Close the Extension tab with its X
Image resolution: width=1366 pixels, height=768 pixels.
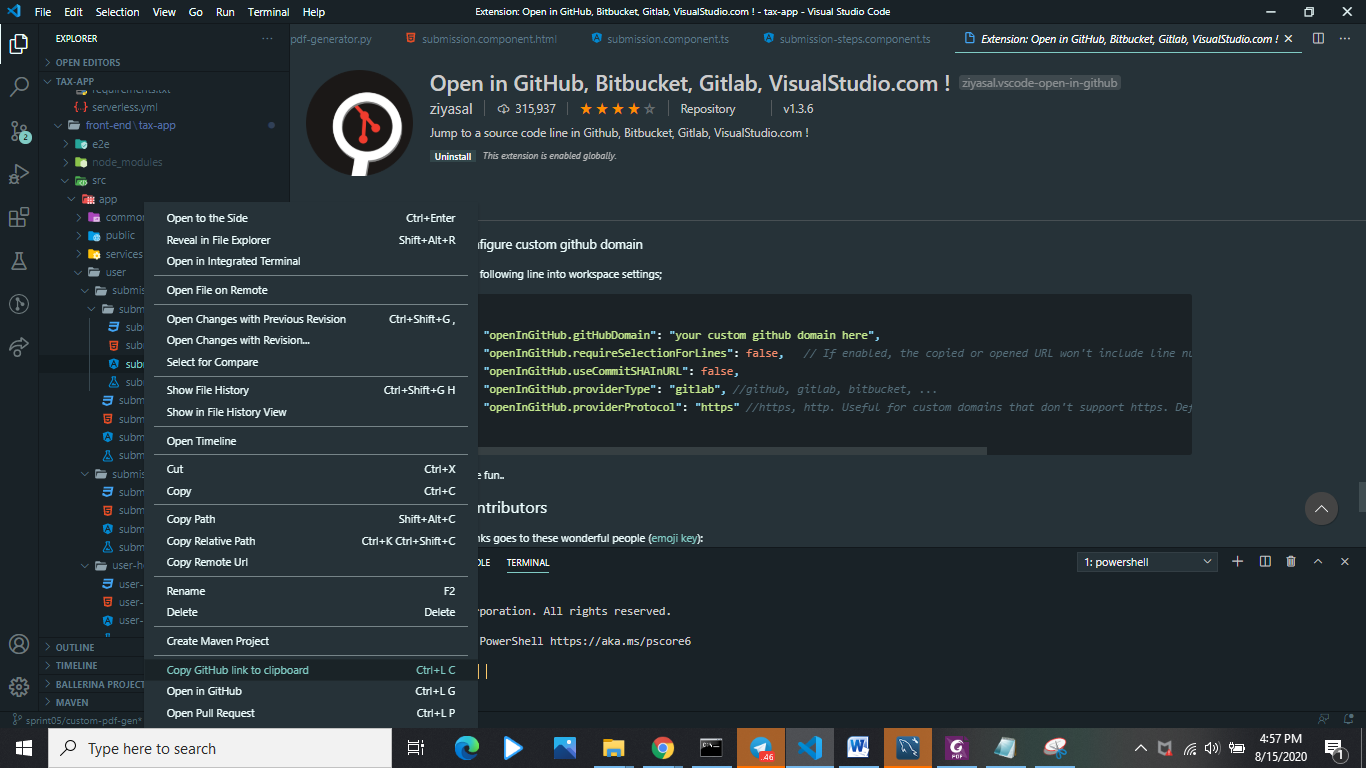point(1288,39)
